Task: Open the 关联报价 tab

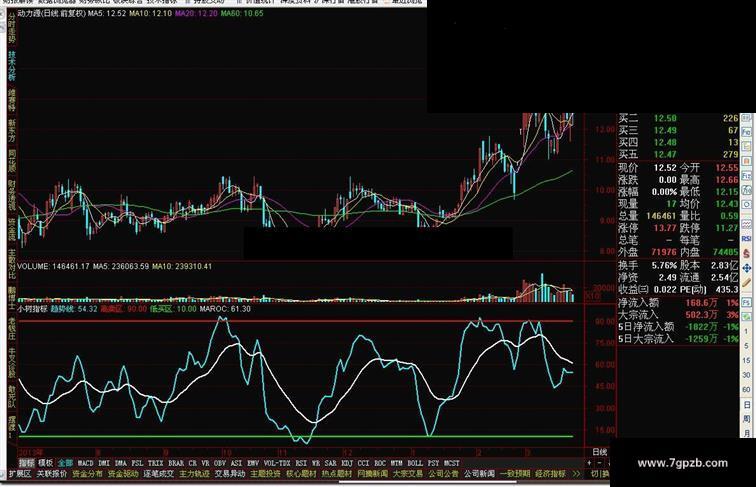Action: [x=52, y=474]
